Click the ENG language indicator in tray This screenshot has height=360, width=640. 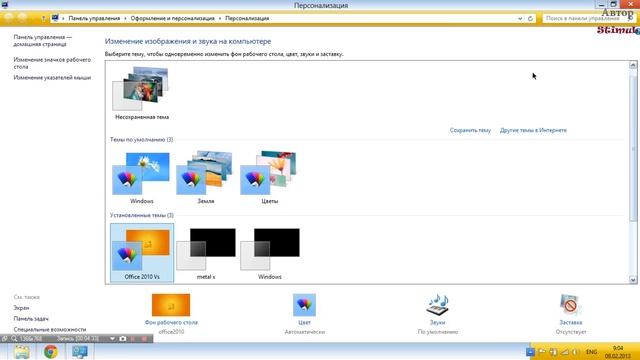591,352
